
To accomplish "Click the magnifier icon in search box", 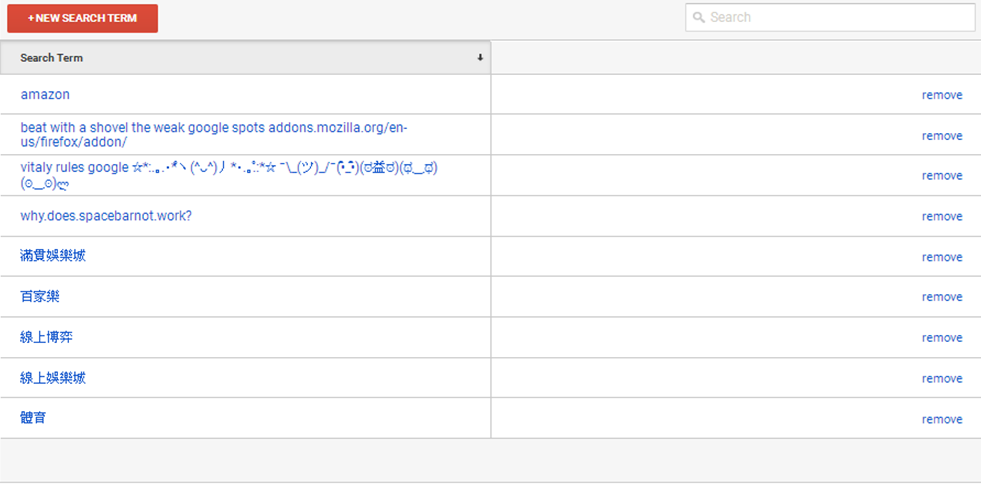I will 699,18.
